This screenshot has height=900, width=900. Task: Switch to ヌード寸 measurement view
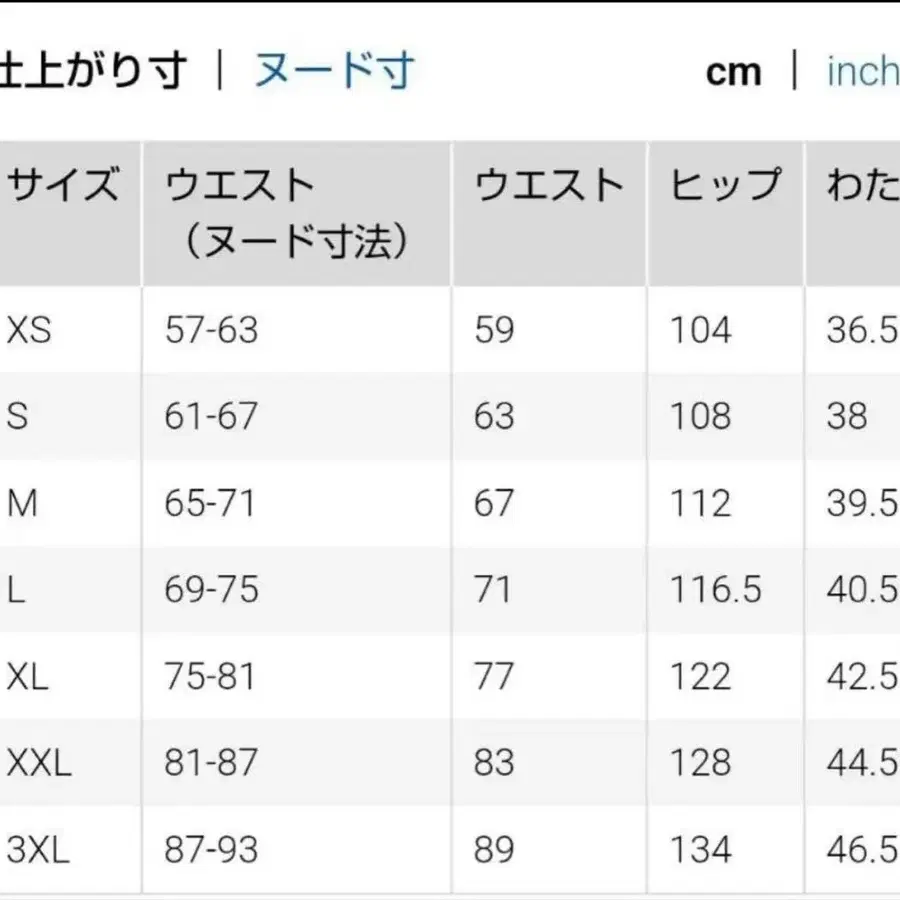click(335, 70)
